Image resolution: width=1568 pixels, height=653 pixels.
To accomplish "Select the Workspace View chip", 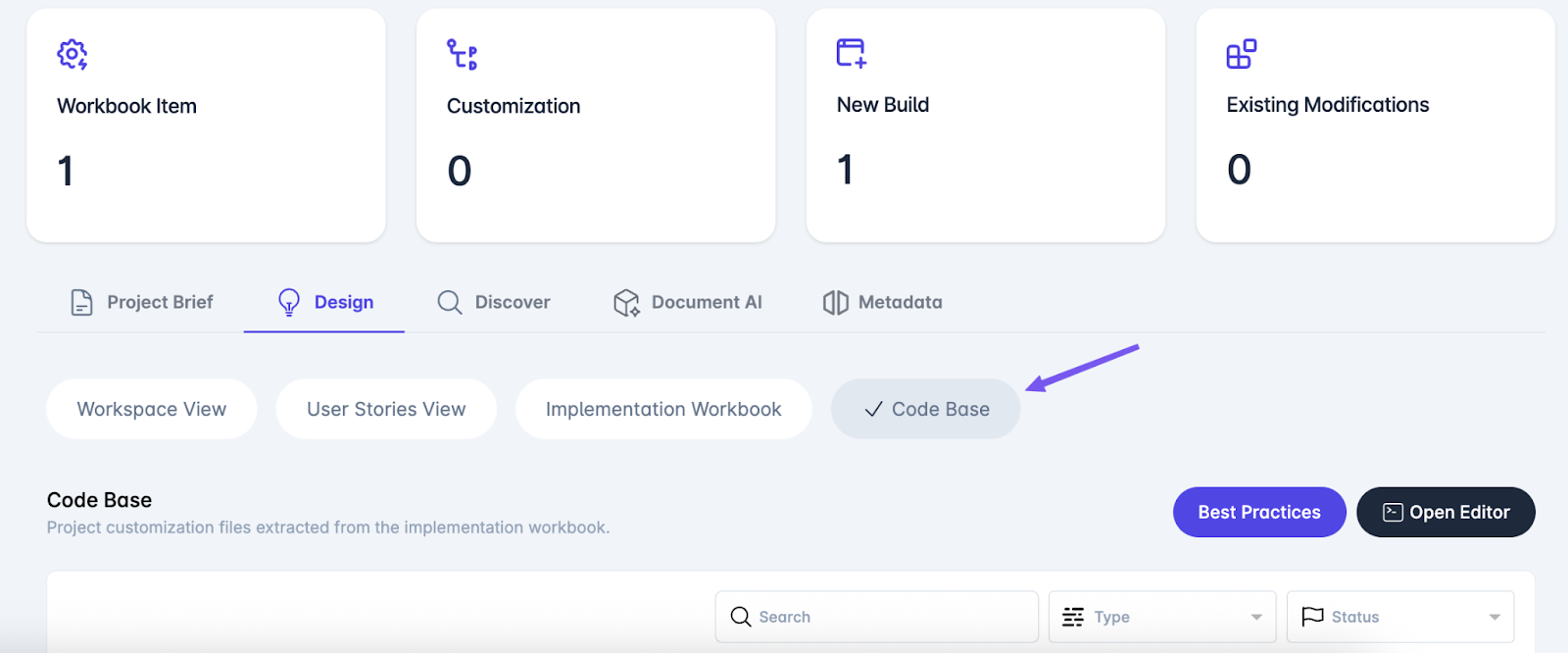I will pyautogui.click(x=152, y=409).
